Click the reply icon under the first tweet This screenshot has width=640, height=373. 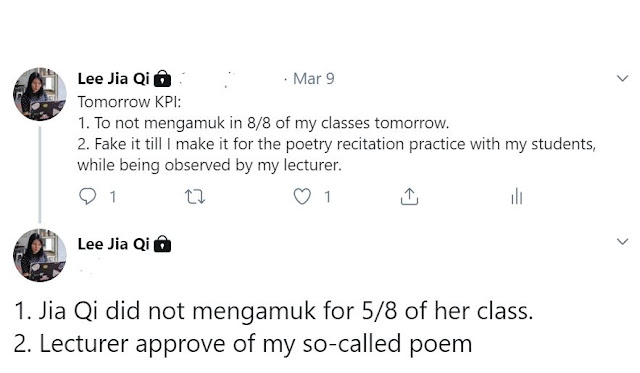click(87, 197)
